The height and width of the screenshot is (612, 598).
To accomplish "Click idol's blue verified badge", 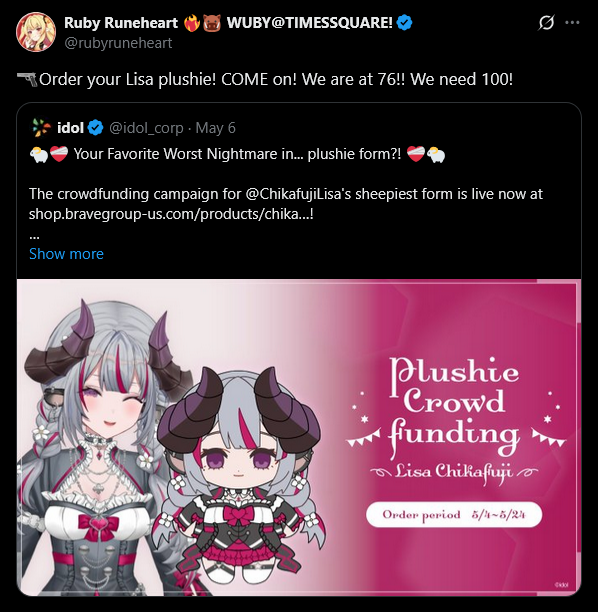I will [x=95, y=128].
